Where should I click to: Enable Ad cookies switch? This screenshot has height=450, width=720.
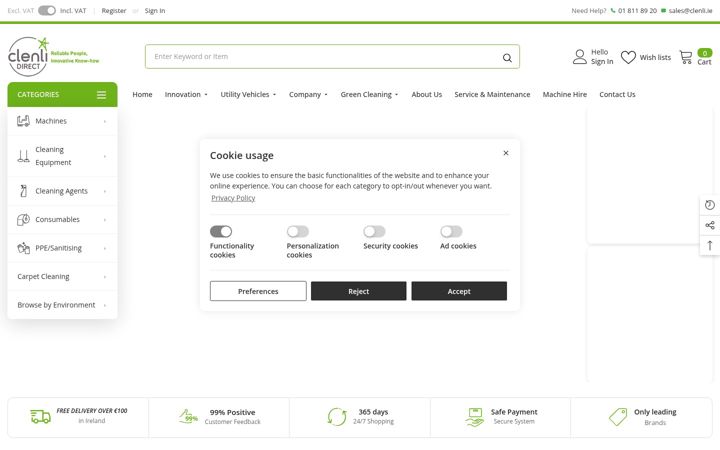pyautogui.click(x=451, y=231)
